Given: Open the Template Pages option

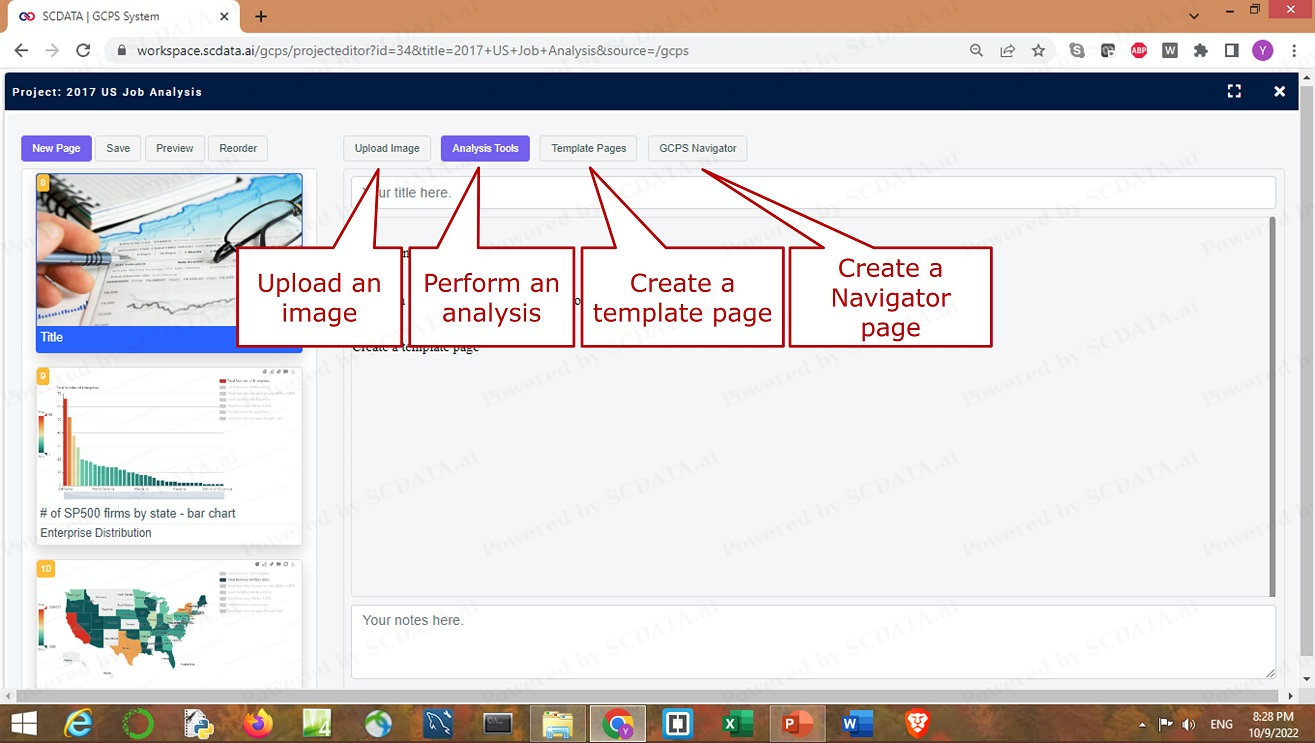Looking at the screenshot, I should tap(588, 148).
